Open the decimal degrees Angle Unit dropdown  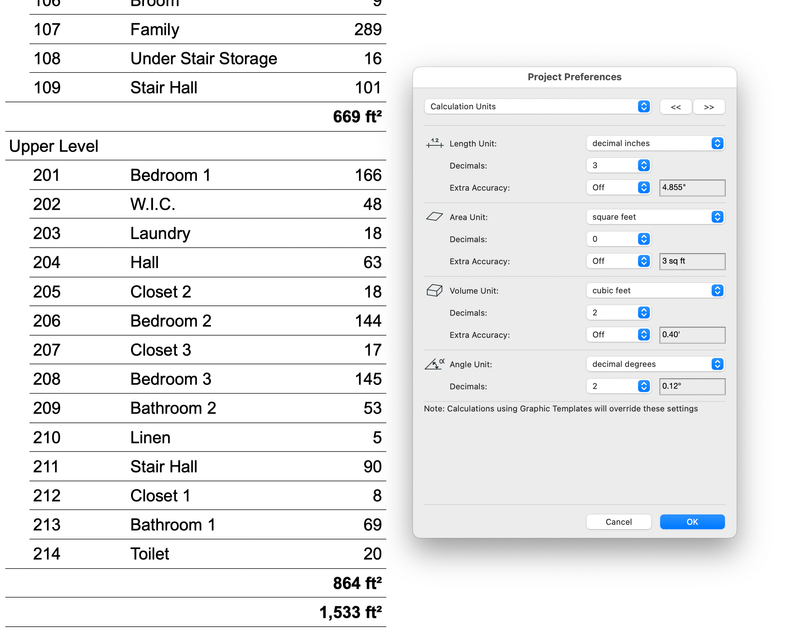point(655,364)
